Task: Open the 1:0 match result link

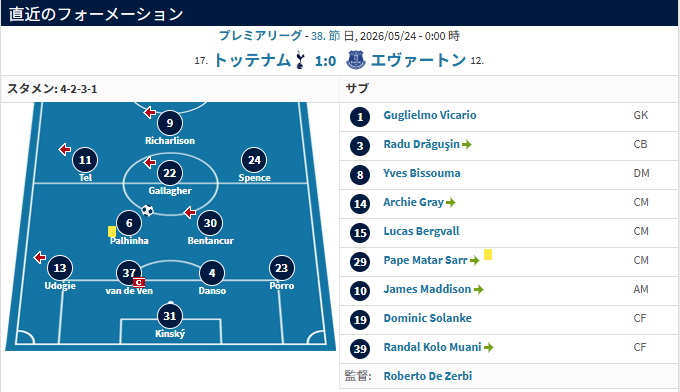Action: click(x=325, y=61)
